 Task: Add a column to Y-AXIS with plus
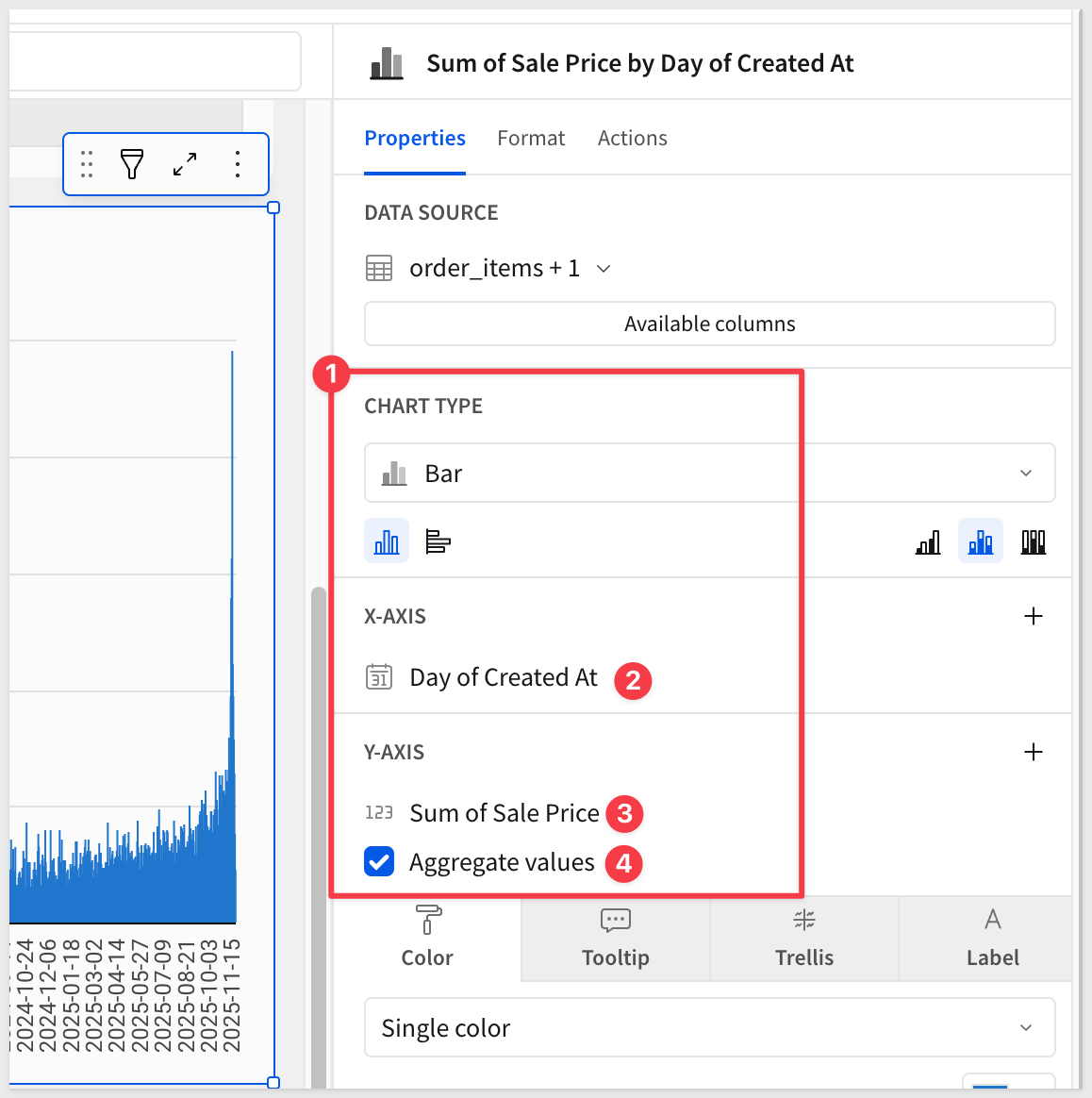pyautogui.click(x=1034, y=752)
